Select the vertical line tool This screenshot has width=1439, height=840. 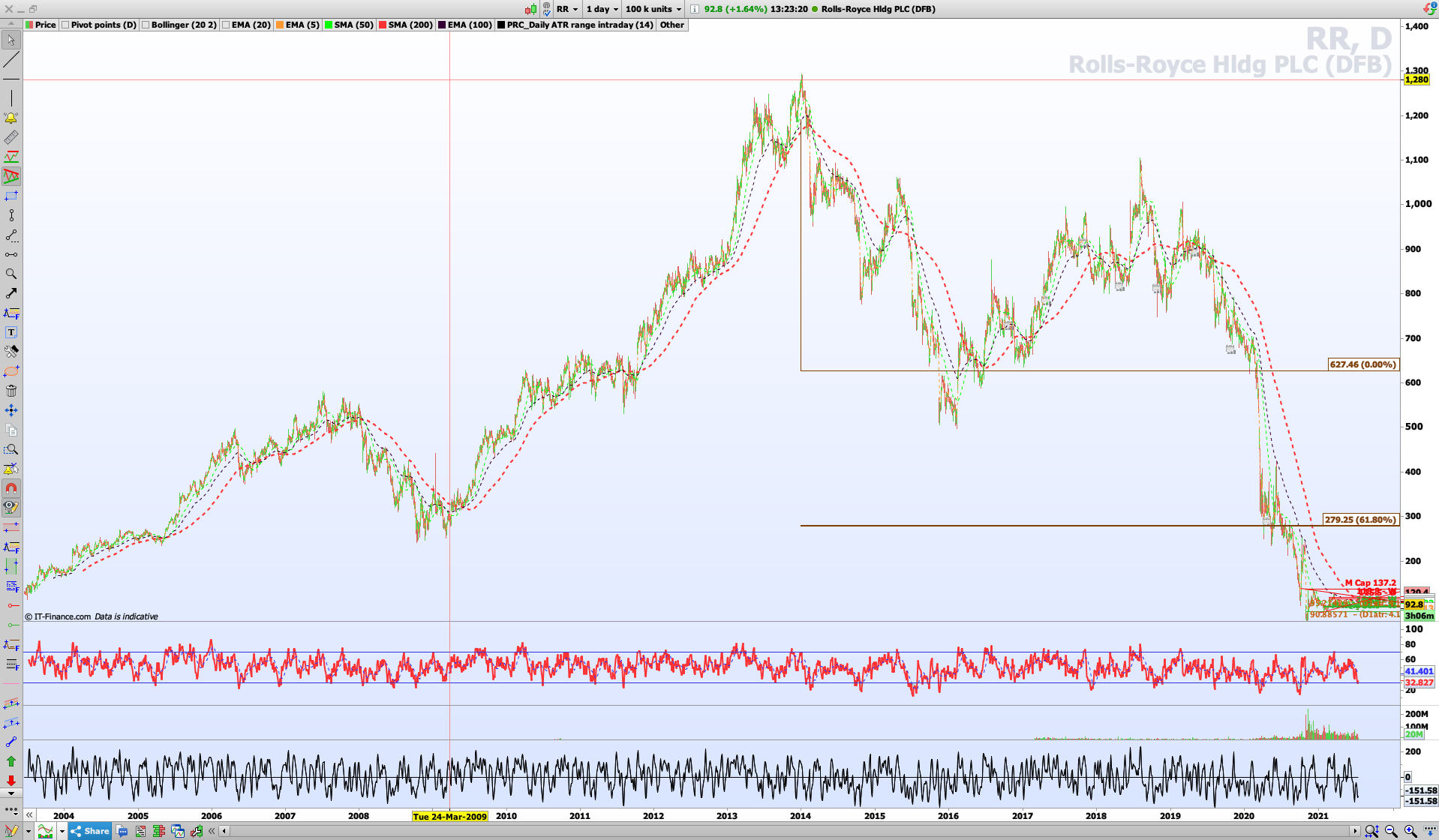[x=11, y=98]
